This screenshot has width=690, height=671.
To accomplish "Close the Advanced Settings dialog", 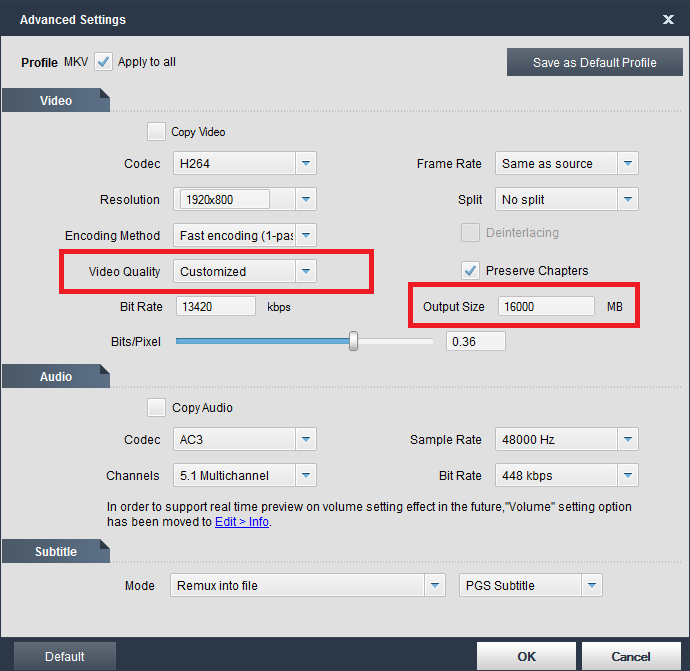I will (668, 19).
